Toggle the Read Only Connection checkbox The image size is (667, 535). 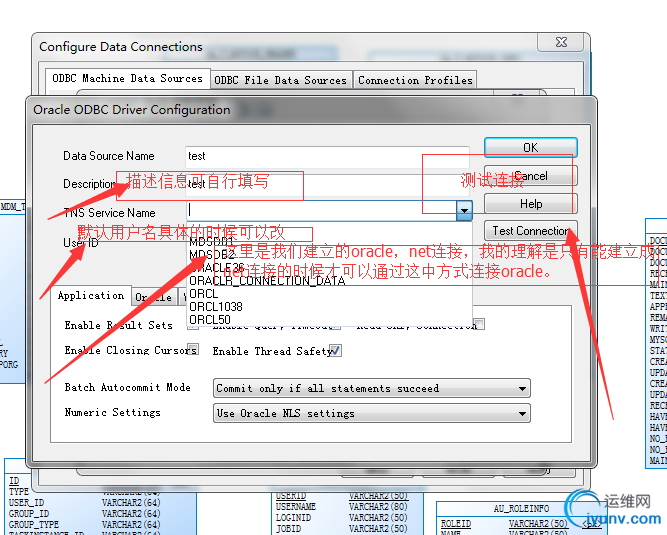click(x=479, y=324)
